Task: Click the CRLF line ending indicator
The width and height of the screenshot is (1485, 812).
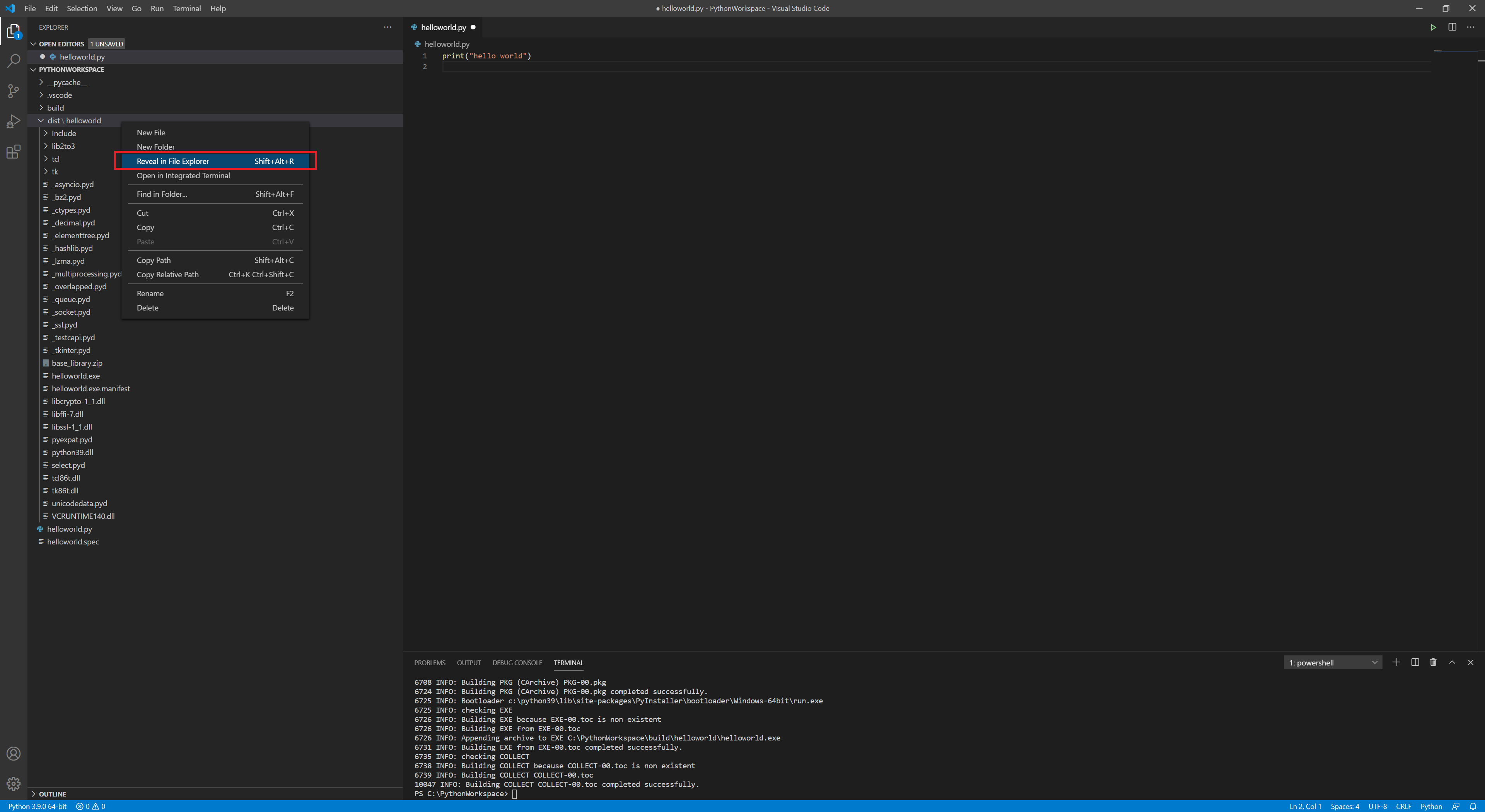Action: [1403, 806]
